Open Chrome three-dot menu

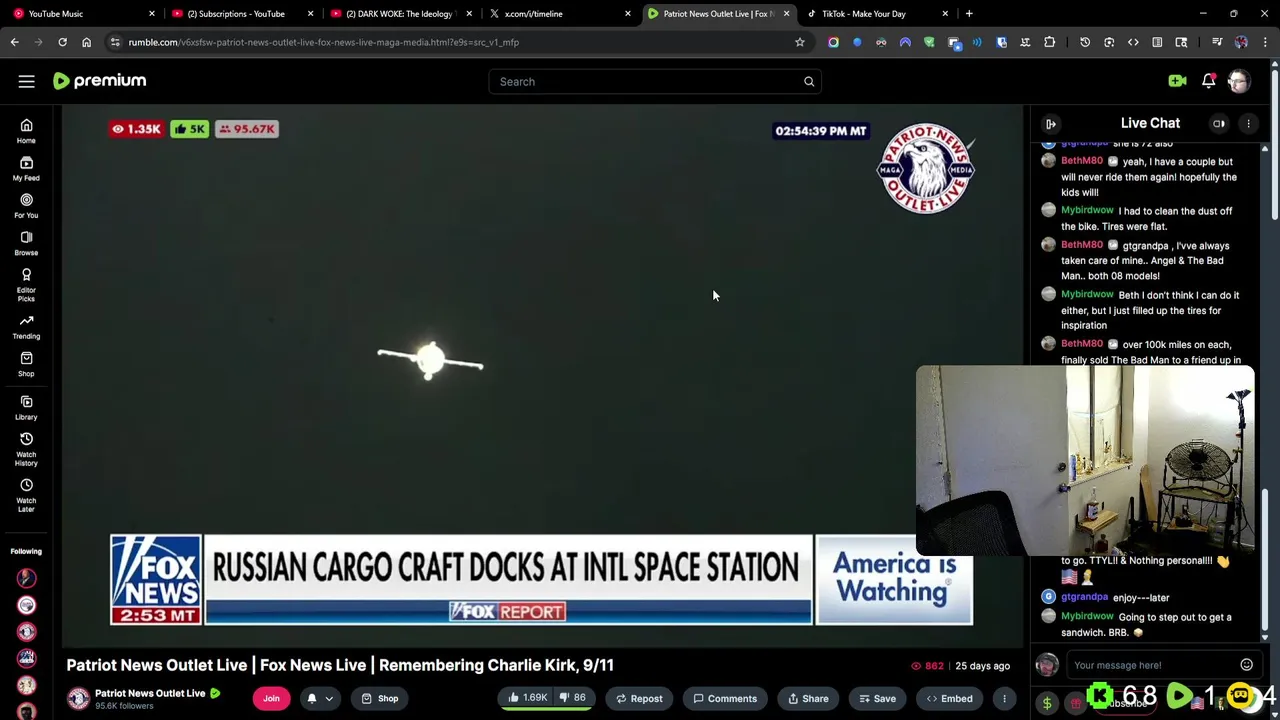click(x=1265, y=42)
